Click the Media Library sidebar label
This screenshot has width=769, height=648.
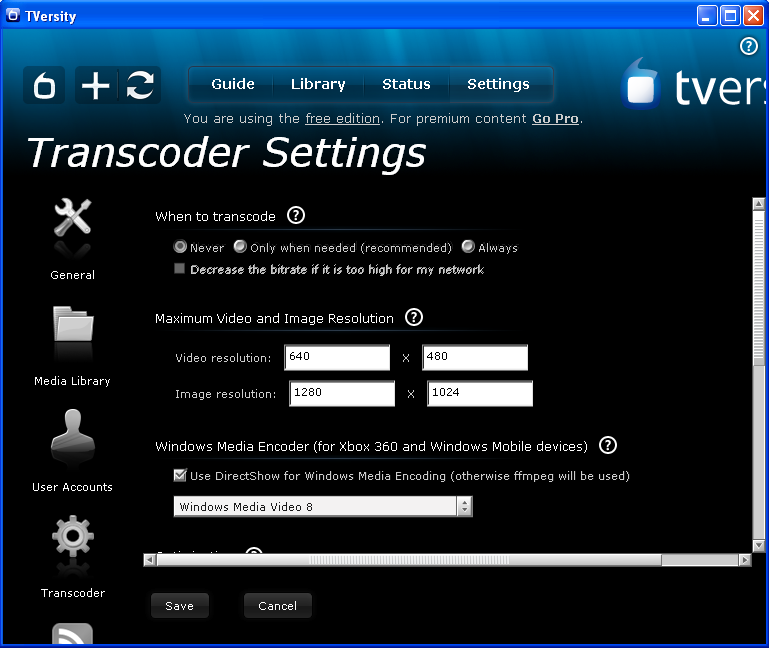(73, 381)
